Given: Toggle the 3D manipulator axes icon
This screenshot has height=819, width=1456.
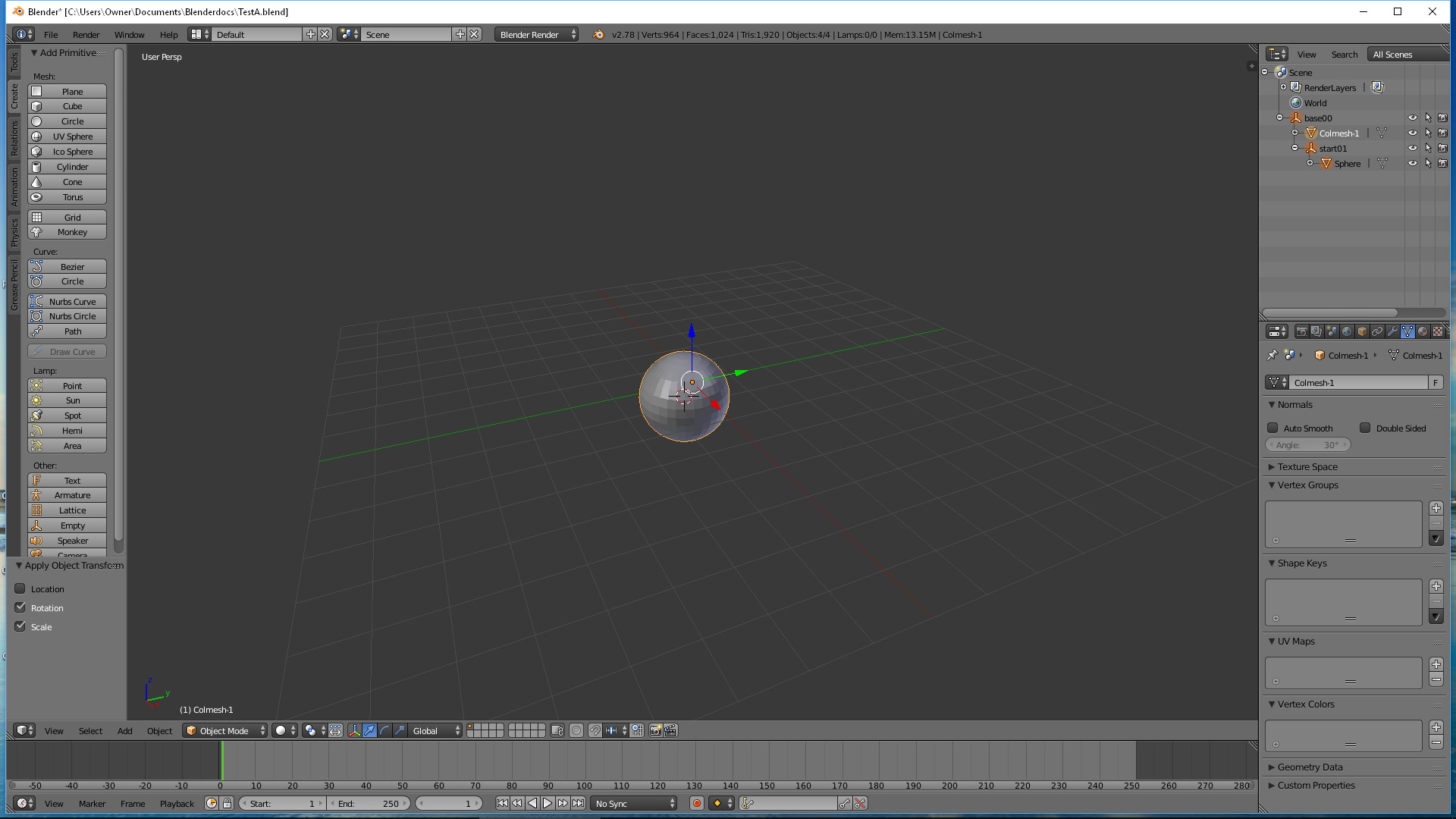Looking at the screenshot, I should coord(354,730).
